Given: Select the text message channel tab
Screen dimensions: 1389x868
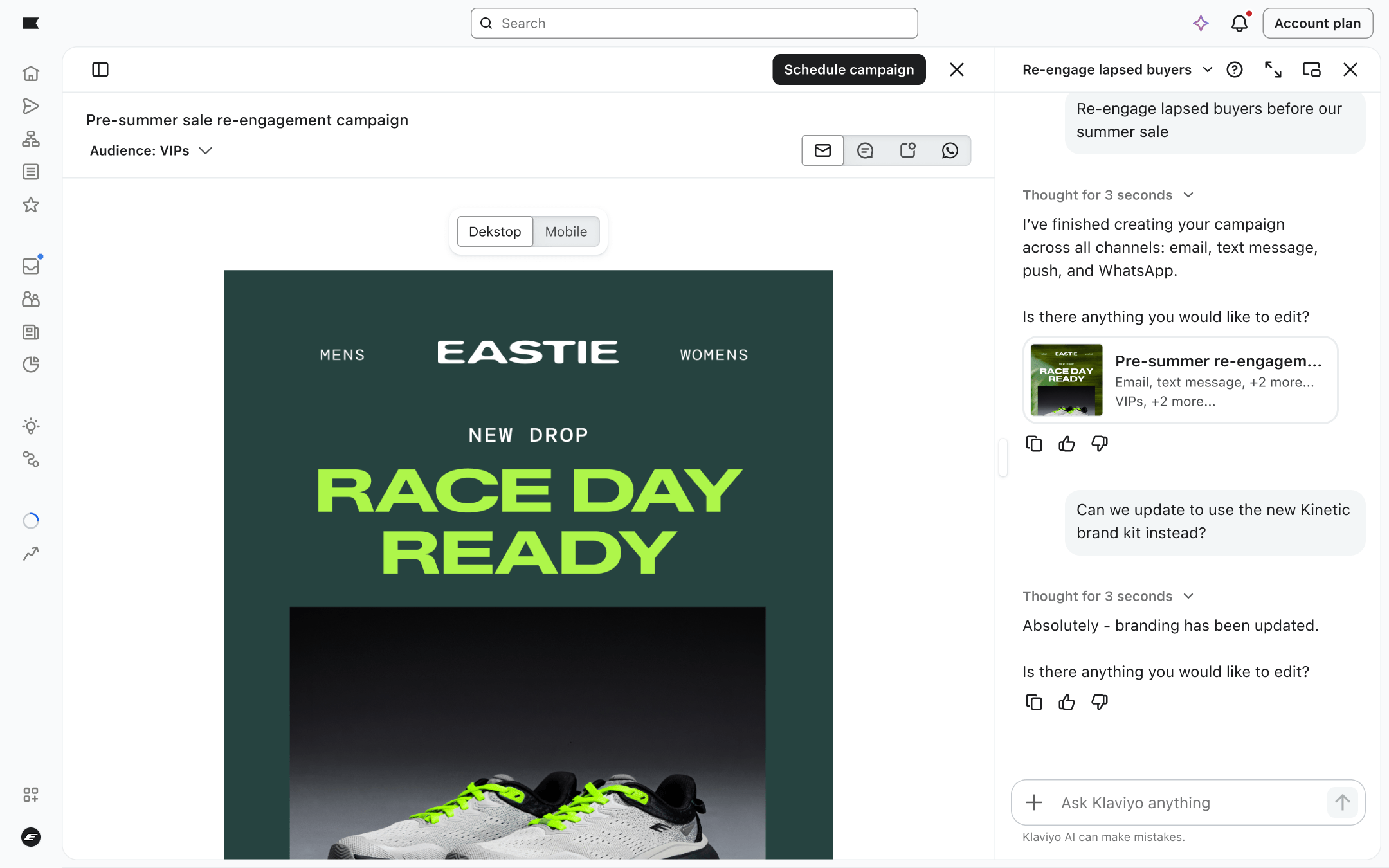Looking at the screenshot, I should pyautogui.click(x=865, y=150).
